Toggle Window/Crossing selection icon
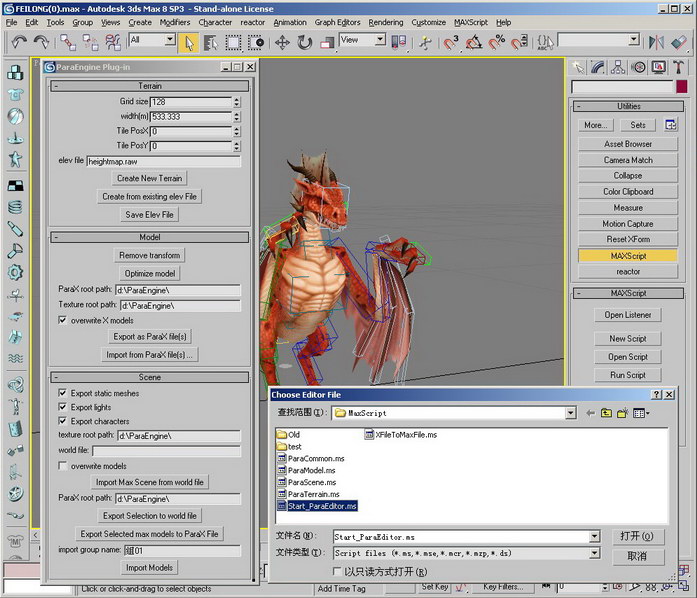 (256, 43)
